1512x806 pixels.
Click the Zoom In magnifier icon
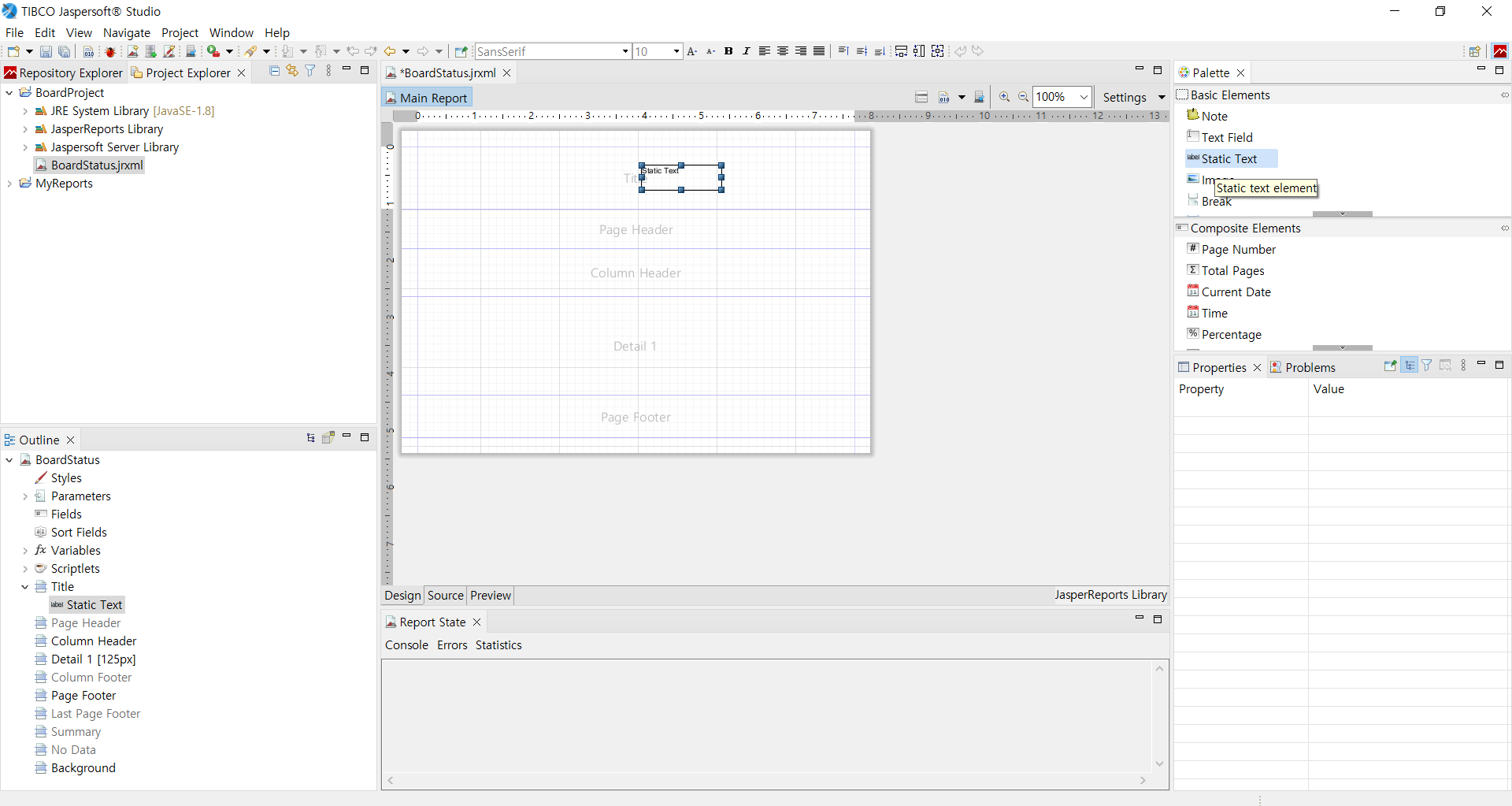1005,97
